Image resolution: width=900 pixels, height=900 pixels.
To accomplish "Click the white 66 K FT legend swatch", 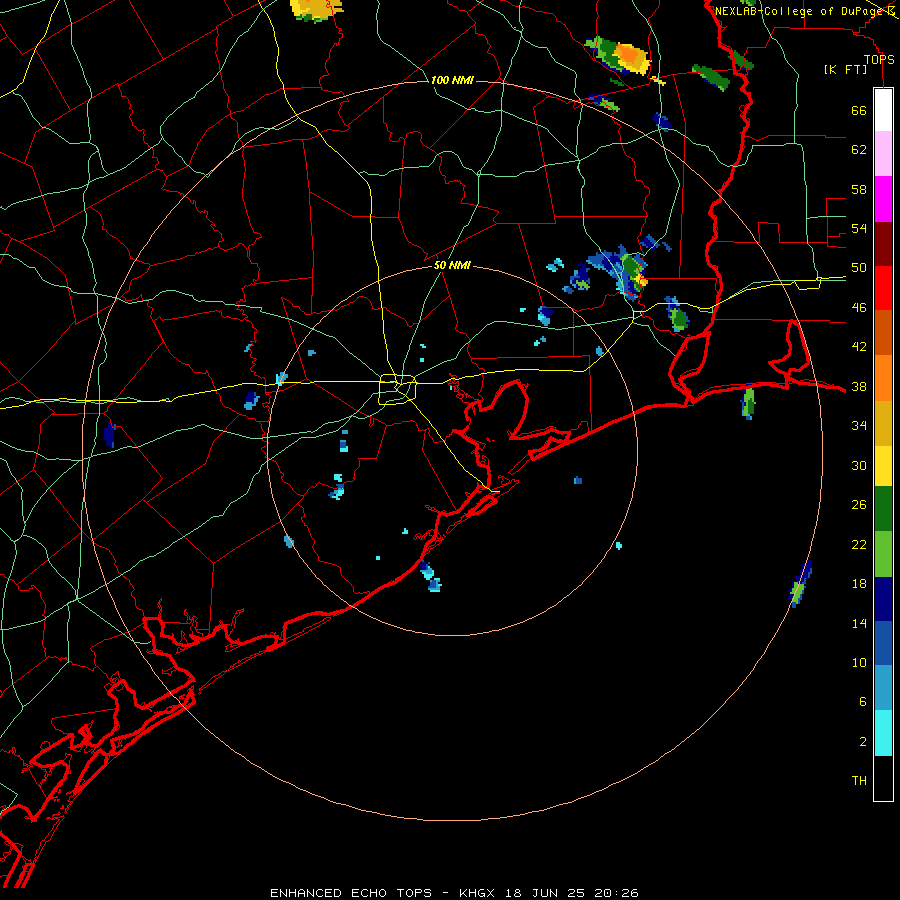I will 883,110.
